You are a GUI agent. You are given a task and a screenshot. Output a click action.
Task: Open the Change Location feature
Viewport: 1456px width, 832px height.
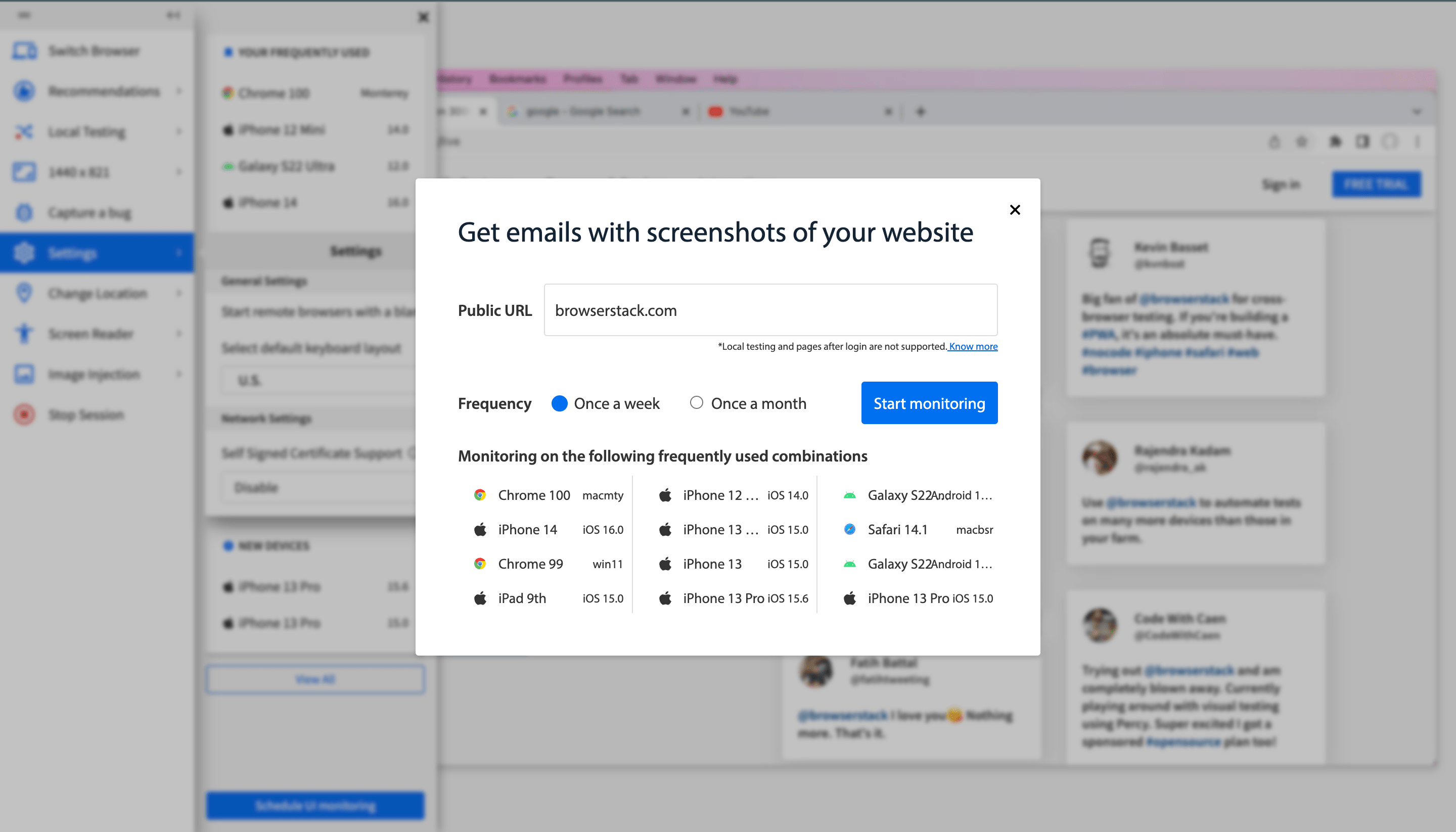(x=101, y=293)
